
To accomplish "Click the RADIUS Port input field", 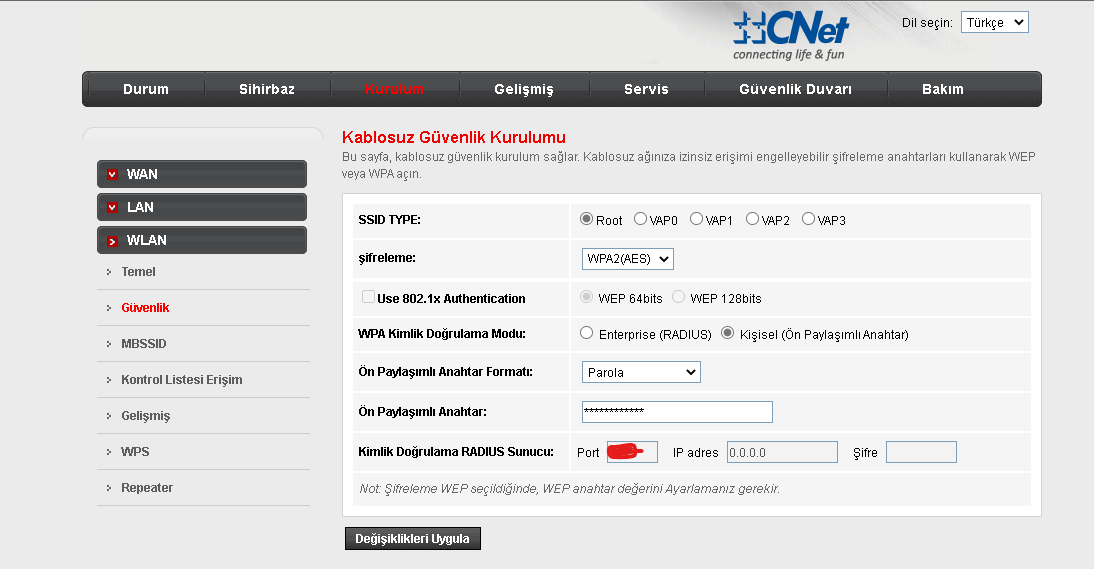I will click(631, 452).
